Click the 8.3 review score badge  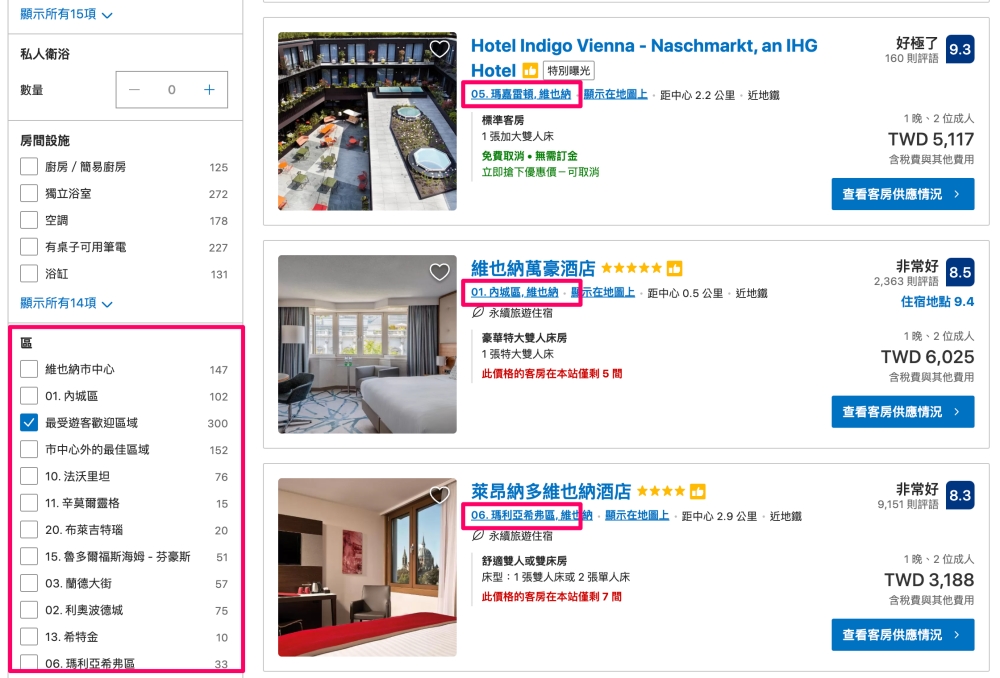[x=960, y=496]
